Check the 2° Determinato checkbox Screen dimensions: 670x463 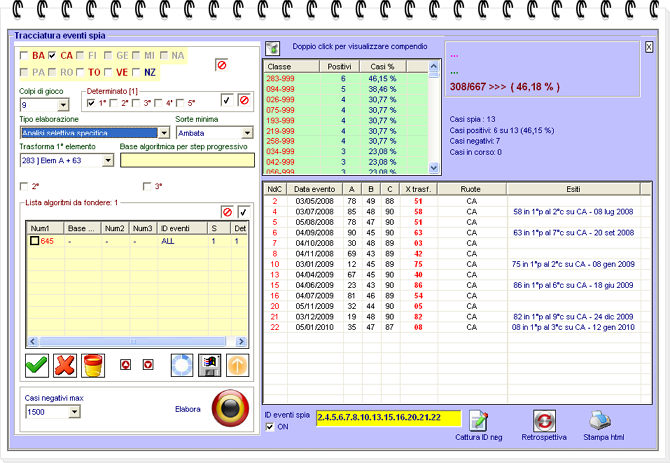pyautogui.click(x=114, y=103)
